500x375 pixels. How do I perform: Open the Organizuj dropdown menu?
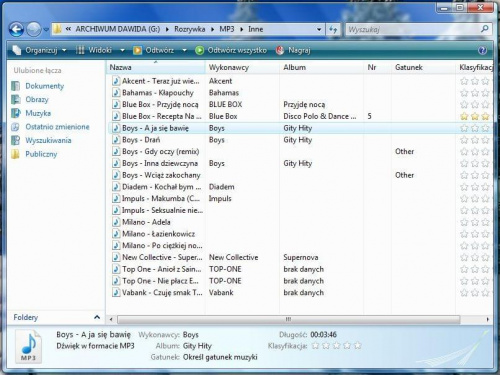(39, 50)
